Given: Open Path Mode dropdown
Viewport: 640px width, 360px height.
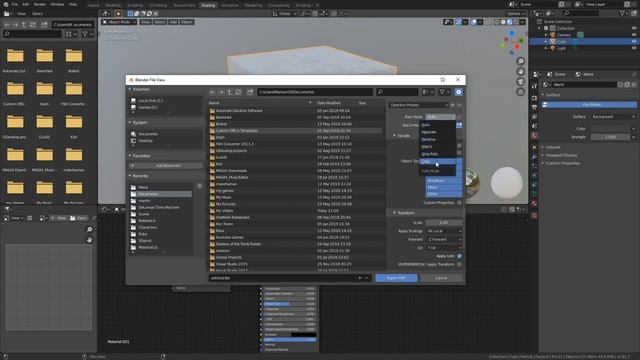Looking at the screenshot, I should [440, 117].
